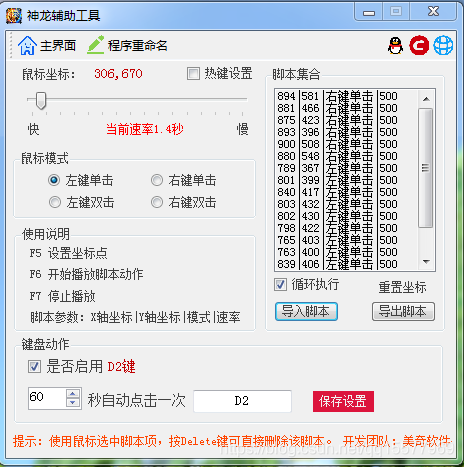This screenshot has width=464, height=467.
Task: Click script list scrollbar up arrow
Action: [x=426, y=99]
